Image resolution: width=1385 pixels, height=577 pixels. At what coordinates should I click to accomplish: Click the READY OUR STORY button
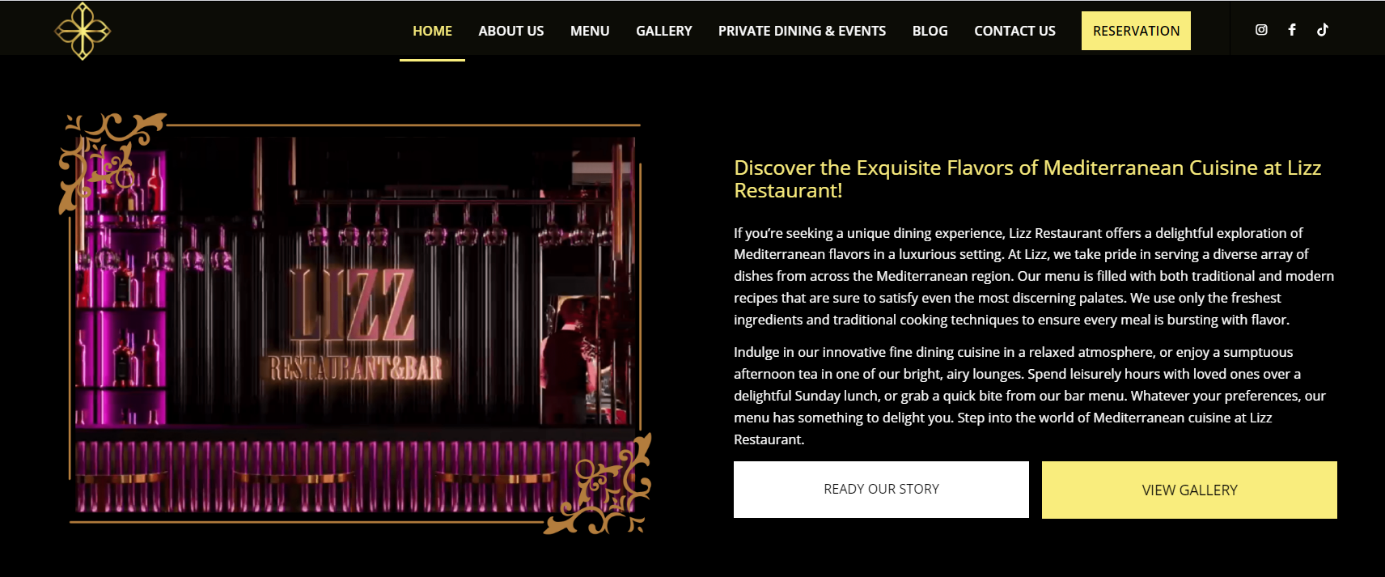[881, 489]
